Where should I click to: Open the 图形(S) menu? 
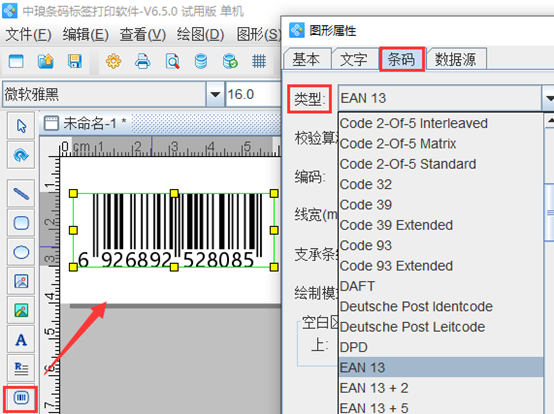click(258, 35)
